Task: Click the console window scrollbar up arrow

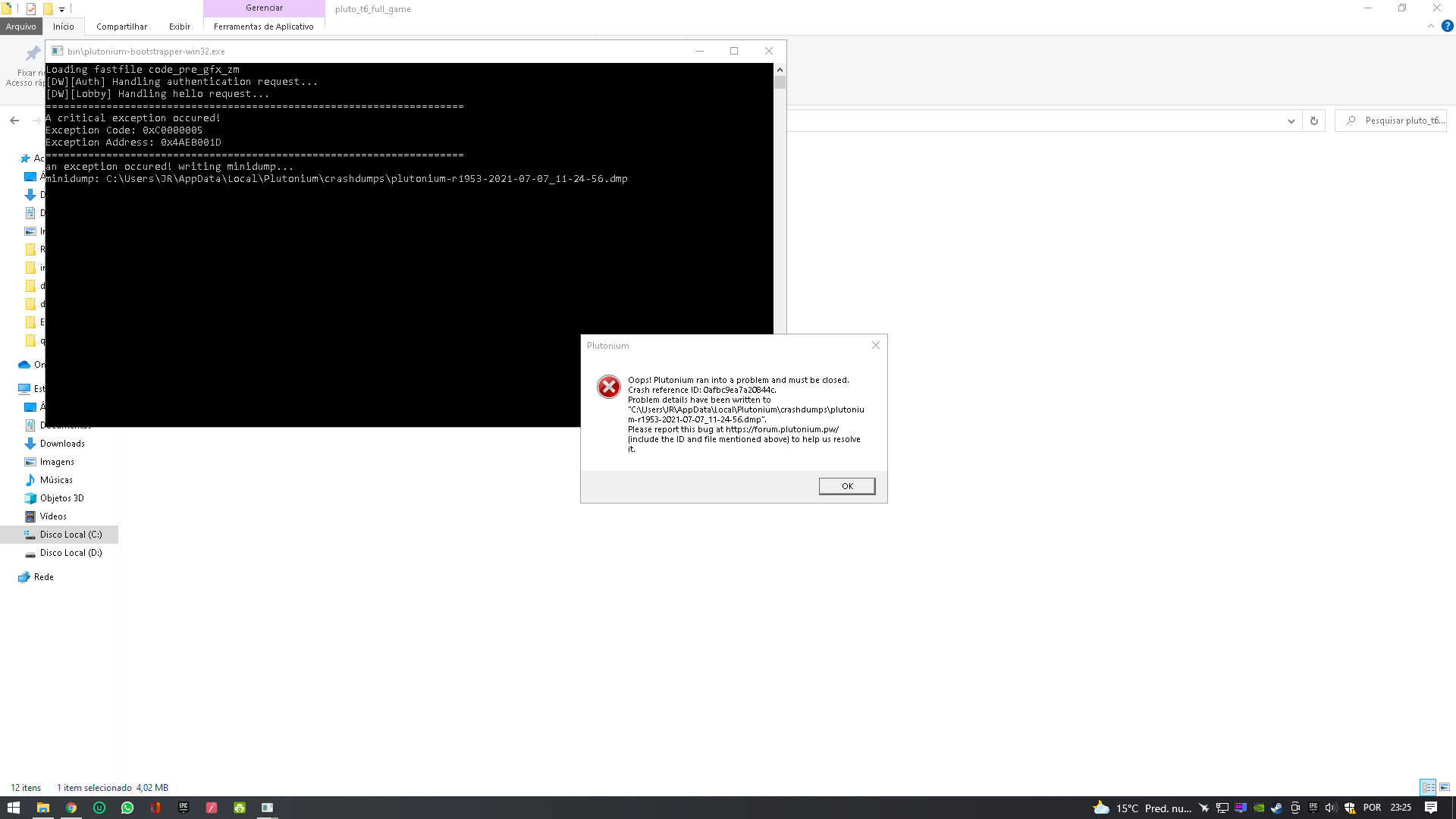Action: pyautogui.click(x=780, y=70)
